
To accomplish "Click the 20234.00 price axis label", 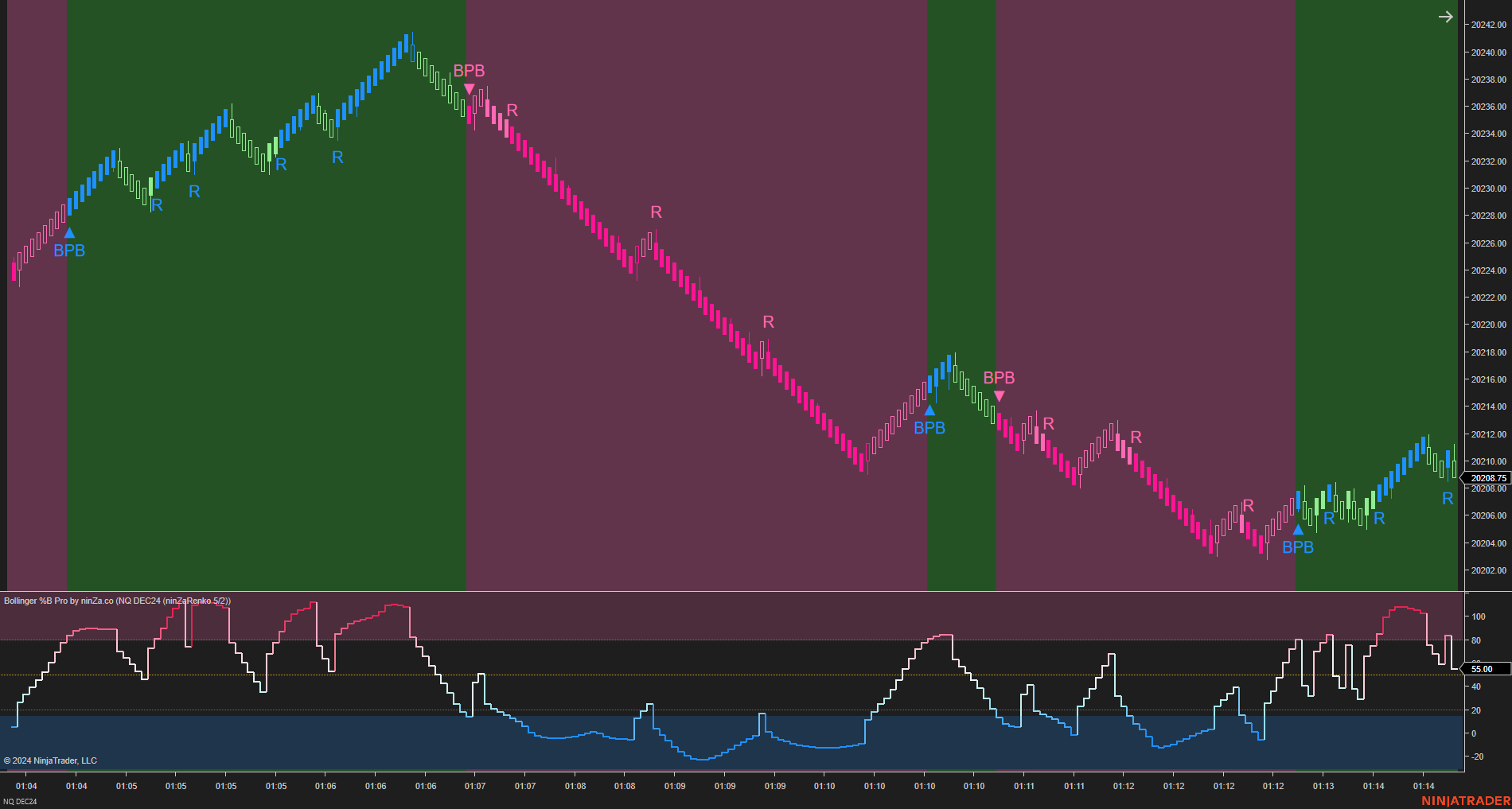I will click(1488, 134).
